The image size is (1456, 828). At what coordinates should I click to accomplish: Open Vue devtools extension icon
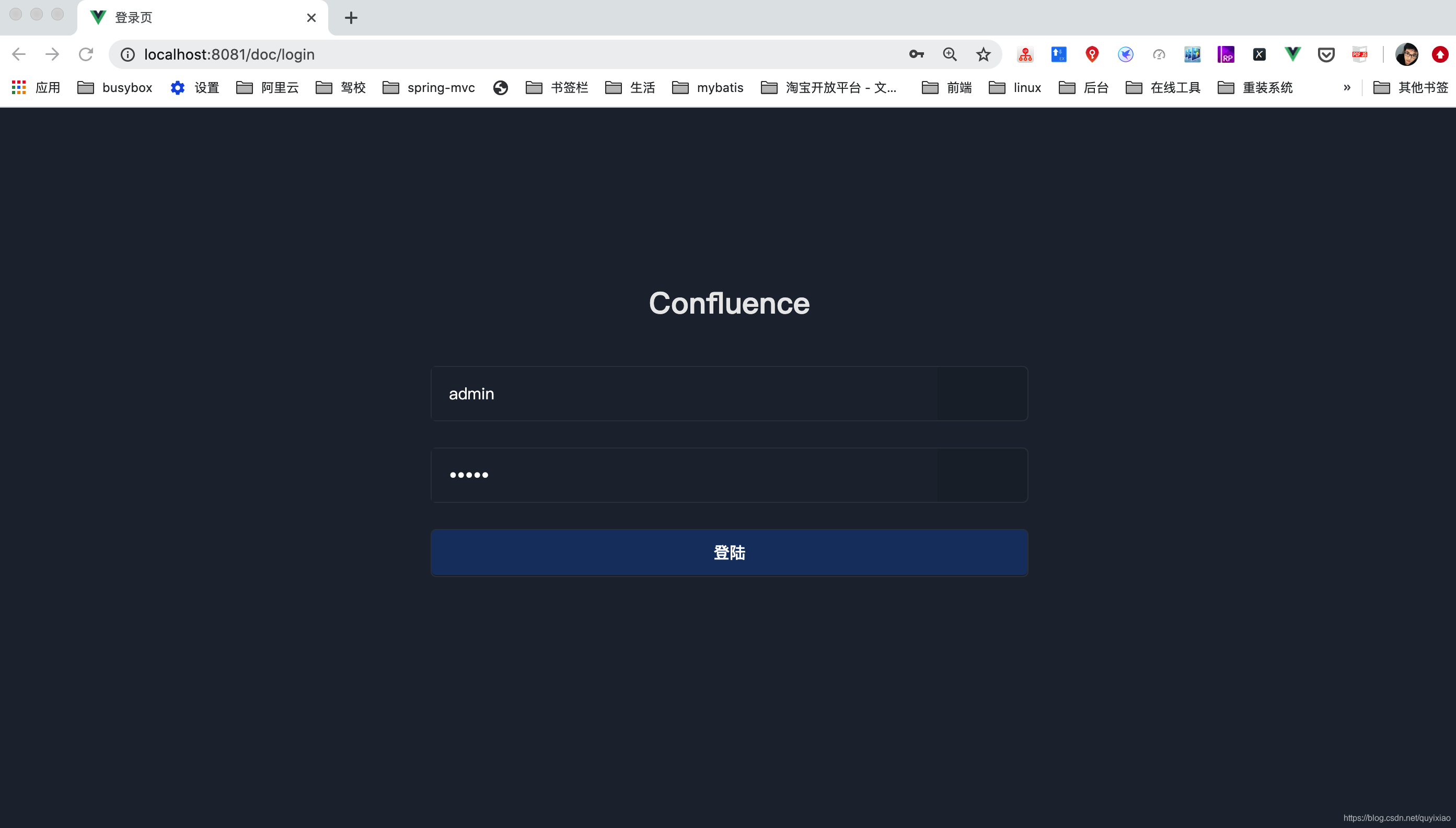click(1293, 54)
